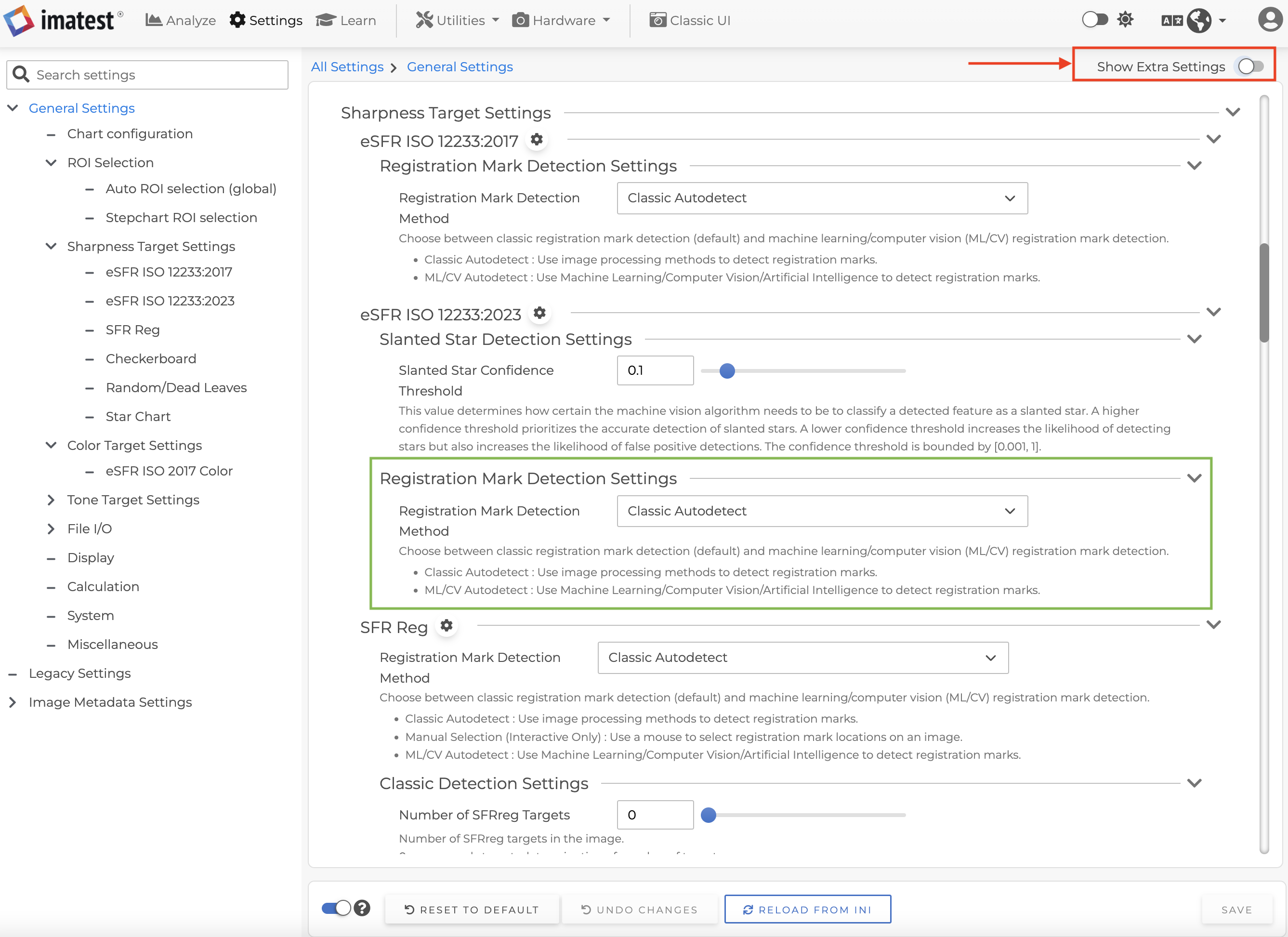
Task: Click the Hardware camera icon
Action: point(520,20)
